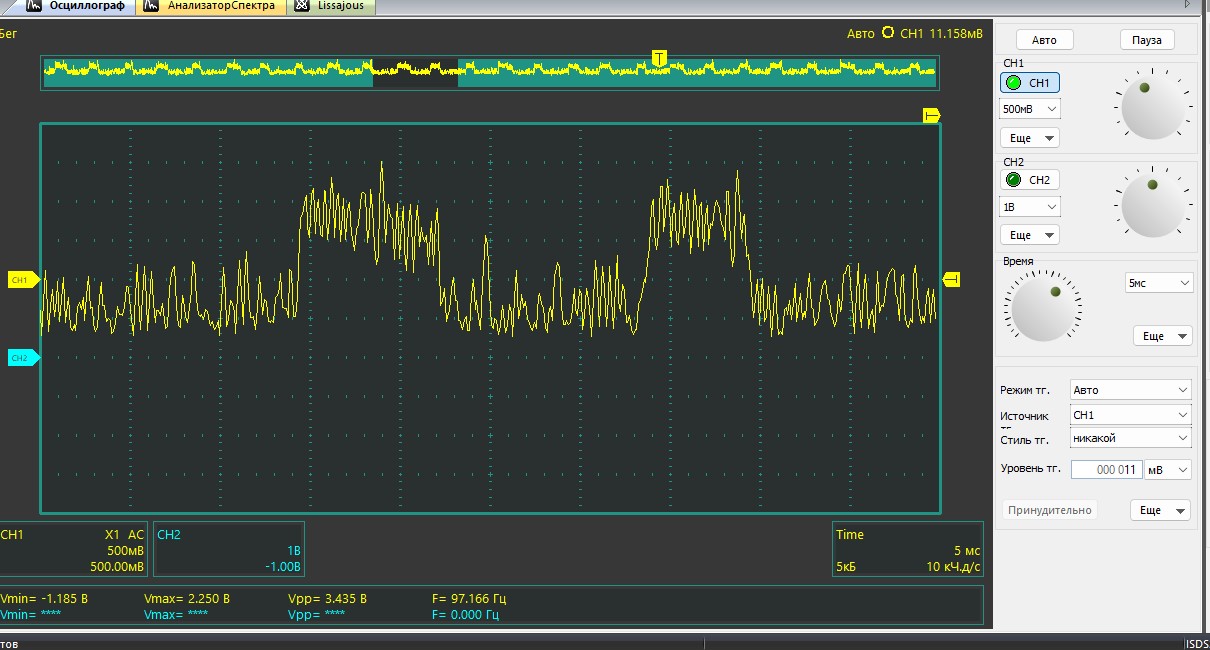Open the Lissajous tab
The width and height of the screenshot is (1210, 650).
(332, 6)
